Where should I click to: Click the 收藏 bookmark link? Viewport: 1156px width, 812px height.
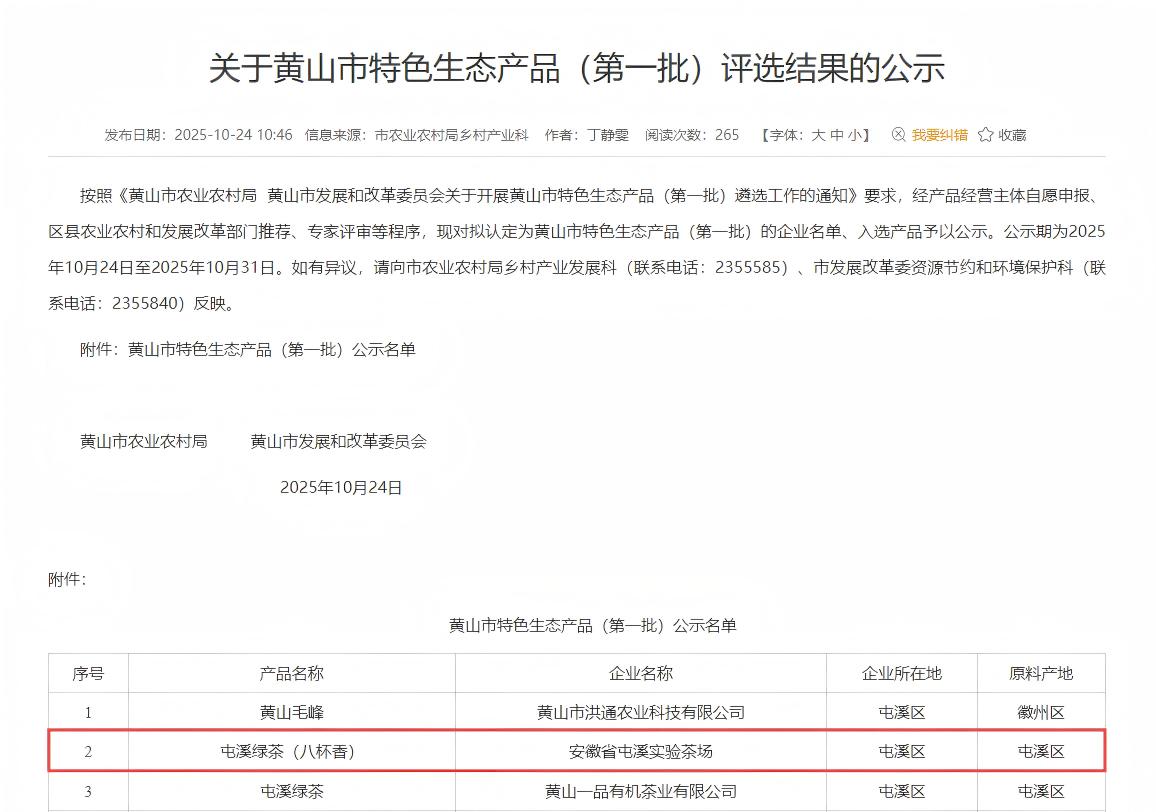pos(1012,135)
